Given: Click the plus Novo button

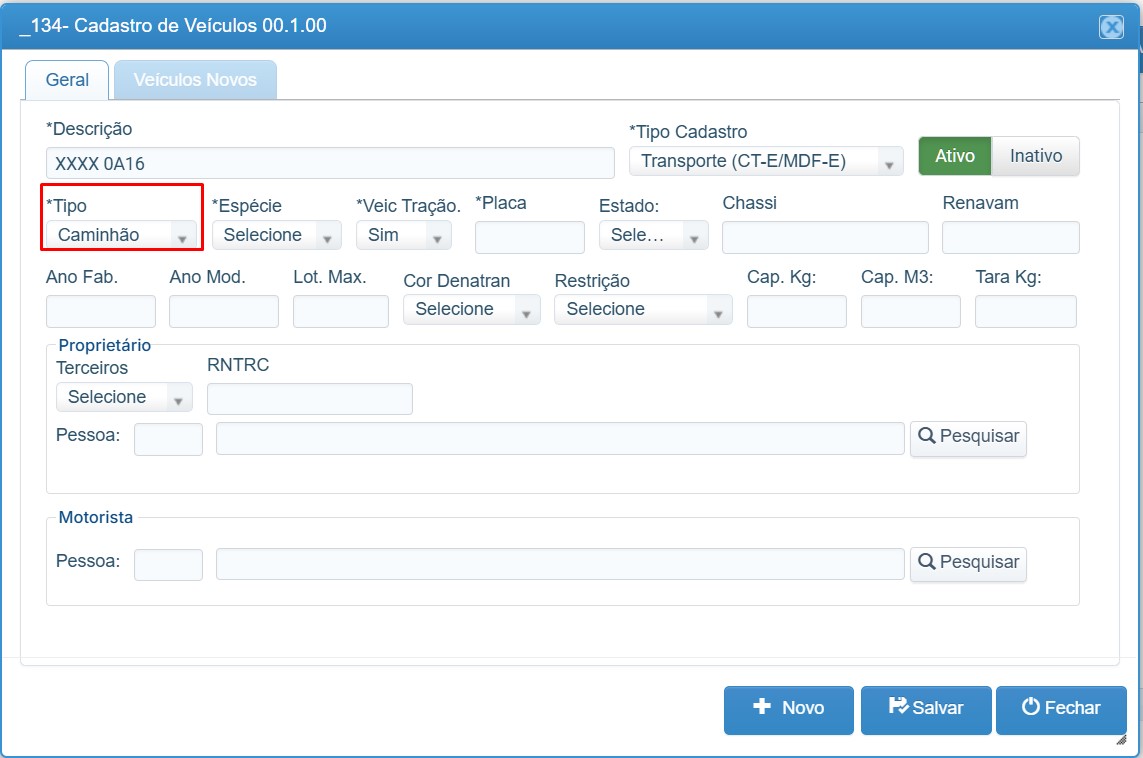Looking at the screenshot, I should 789,709.
